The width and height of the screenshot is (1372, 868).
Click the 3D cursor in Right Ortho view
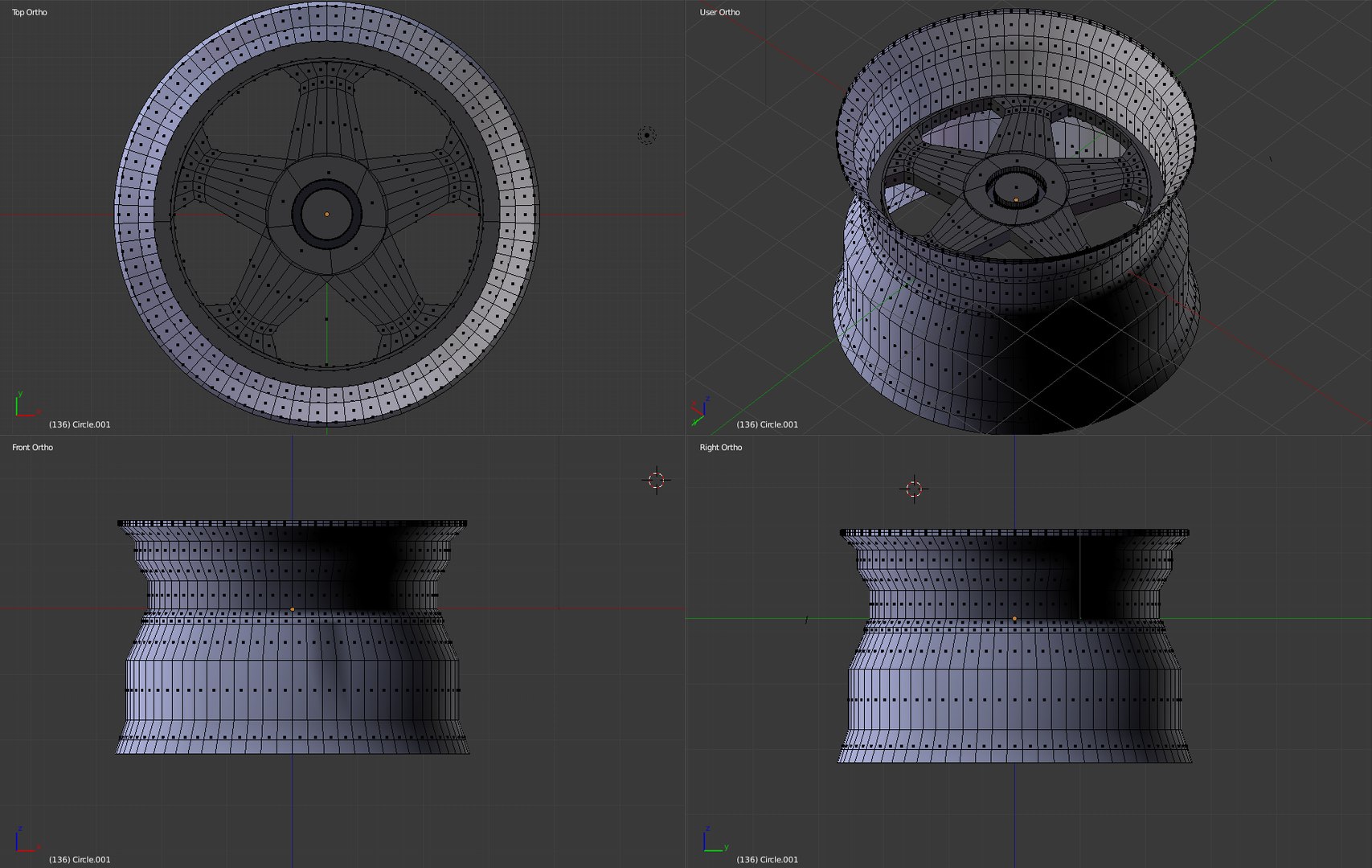pyautogui.click(x=914, y=489)
